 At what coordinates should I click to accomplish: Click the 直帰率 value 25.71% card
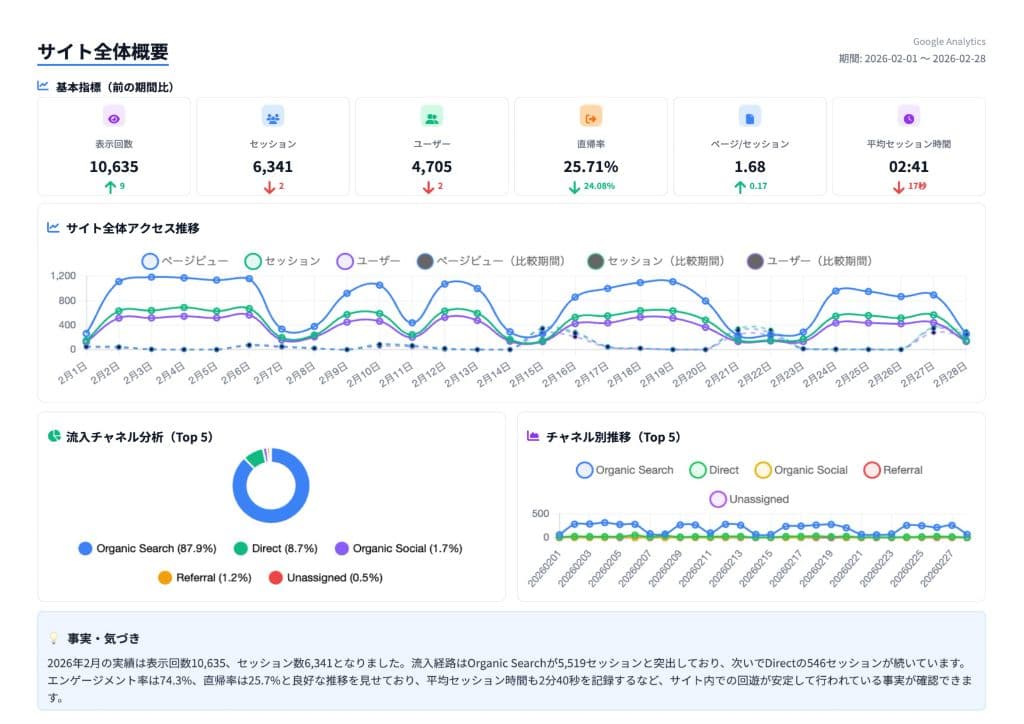coord(590,167)
